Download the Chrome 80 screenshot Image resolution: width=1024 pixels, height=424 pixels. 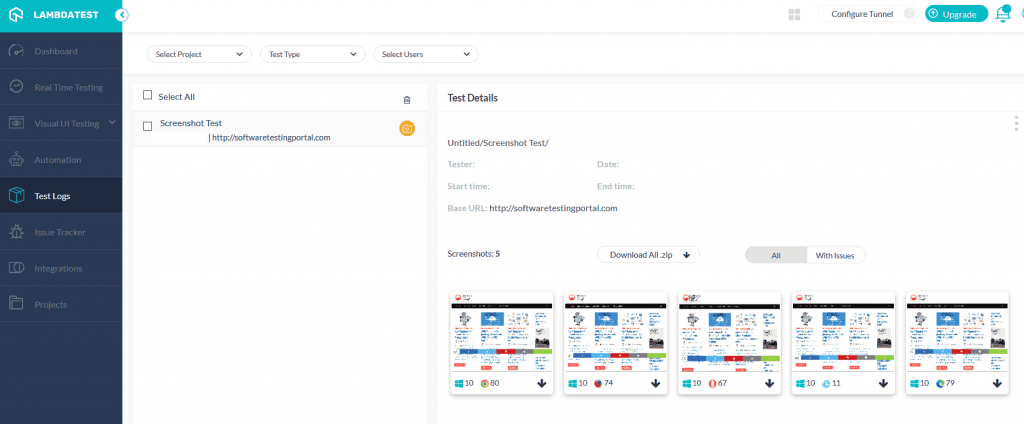point(542,383)
